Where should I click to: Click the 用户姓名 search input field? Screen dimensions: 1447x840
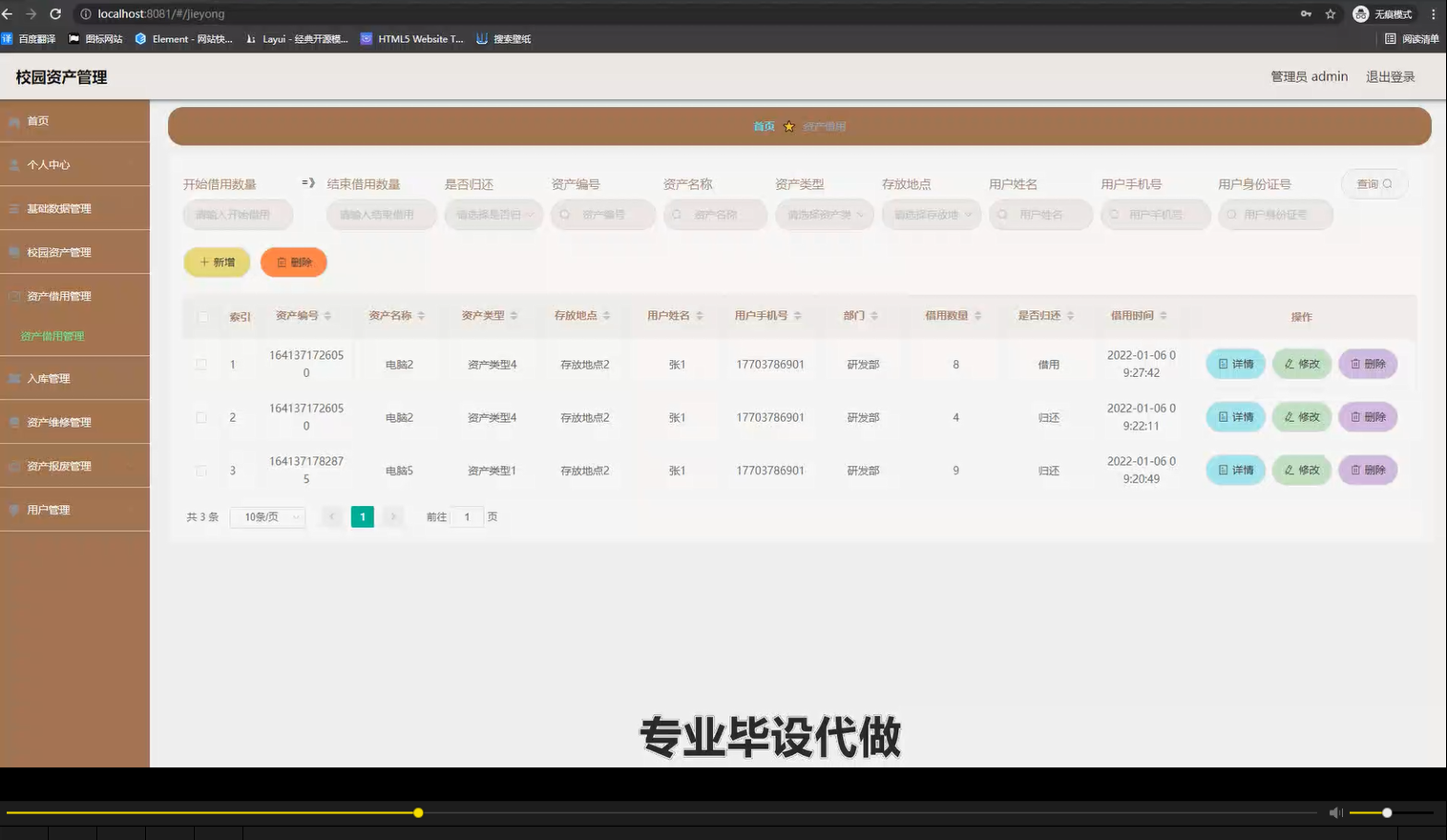(x=1040, y=215)
